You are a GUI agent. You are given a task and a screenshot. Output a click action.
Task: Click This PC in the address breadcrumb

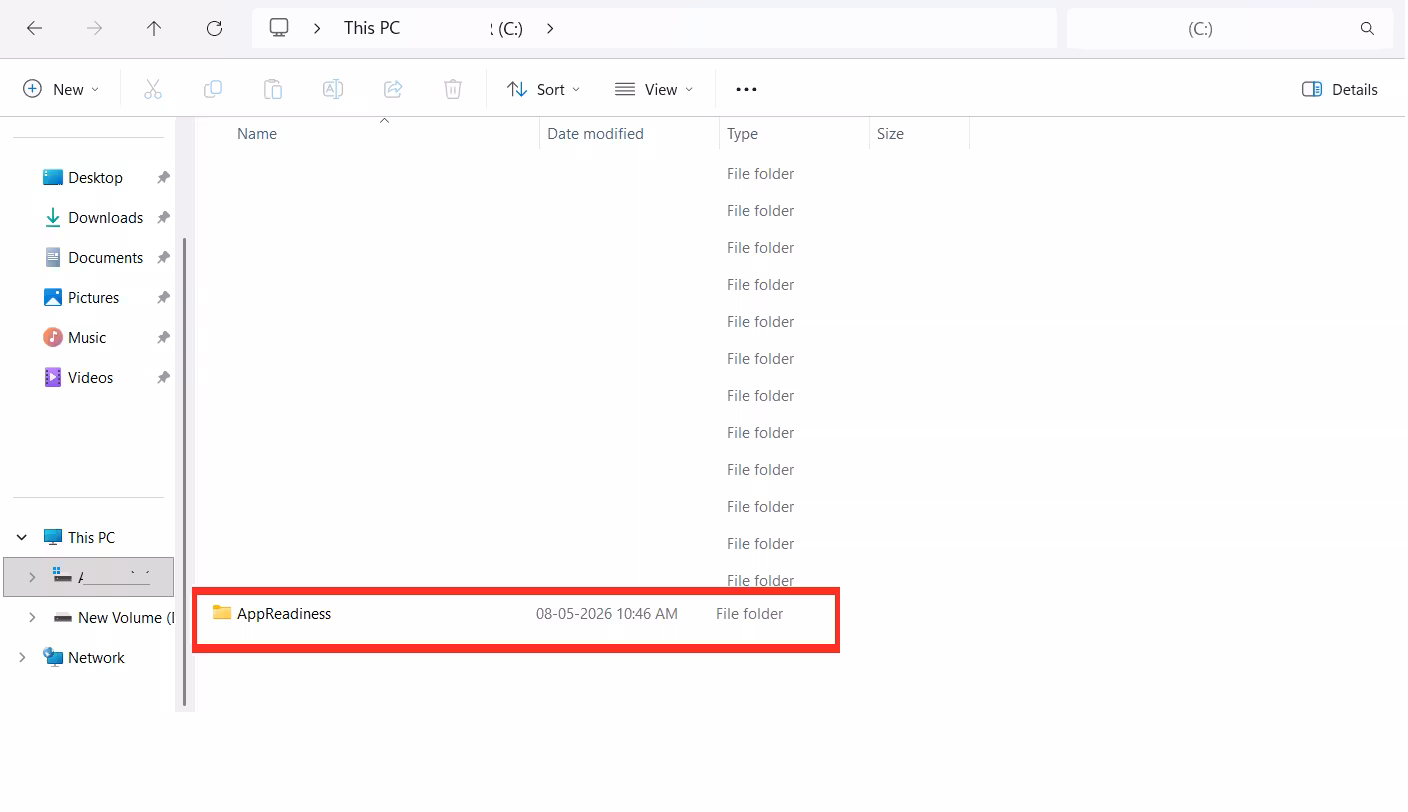pos(372,28)
